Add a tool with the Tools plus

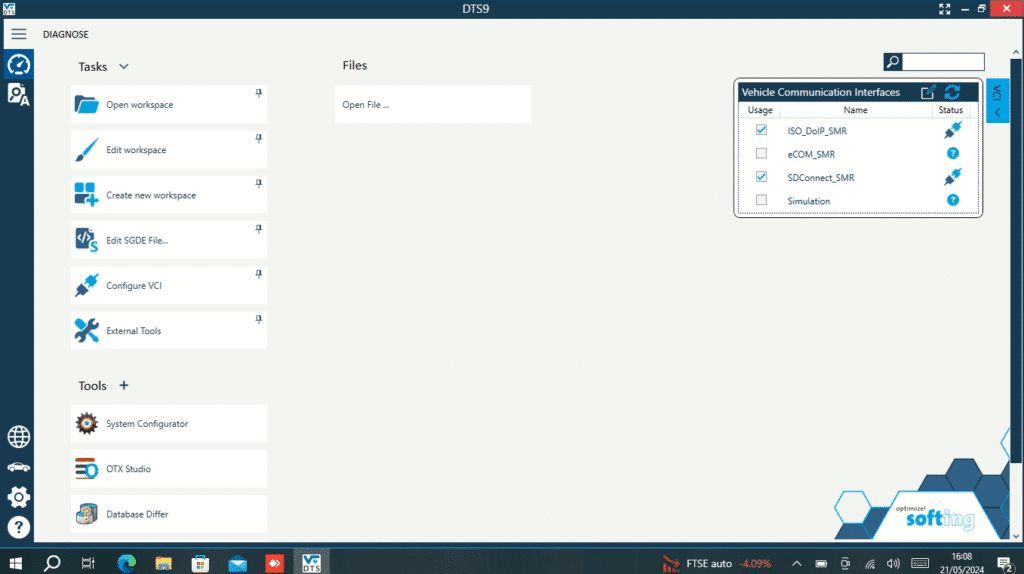tap(124, 385)
